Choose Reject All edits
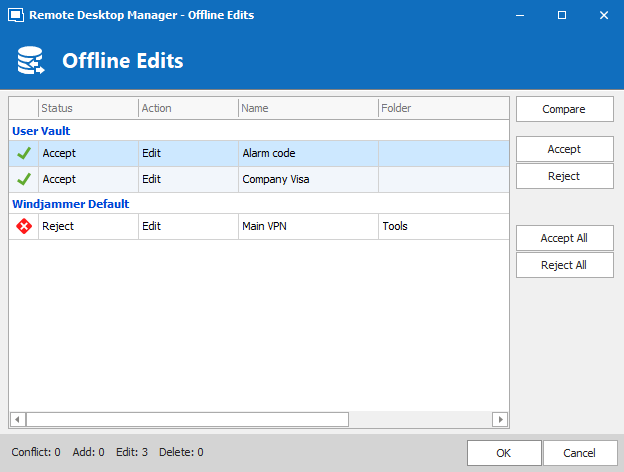624x472 pixels. coord(564,265)
